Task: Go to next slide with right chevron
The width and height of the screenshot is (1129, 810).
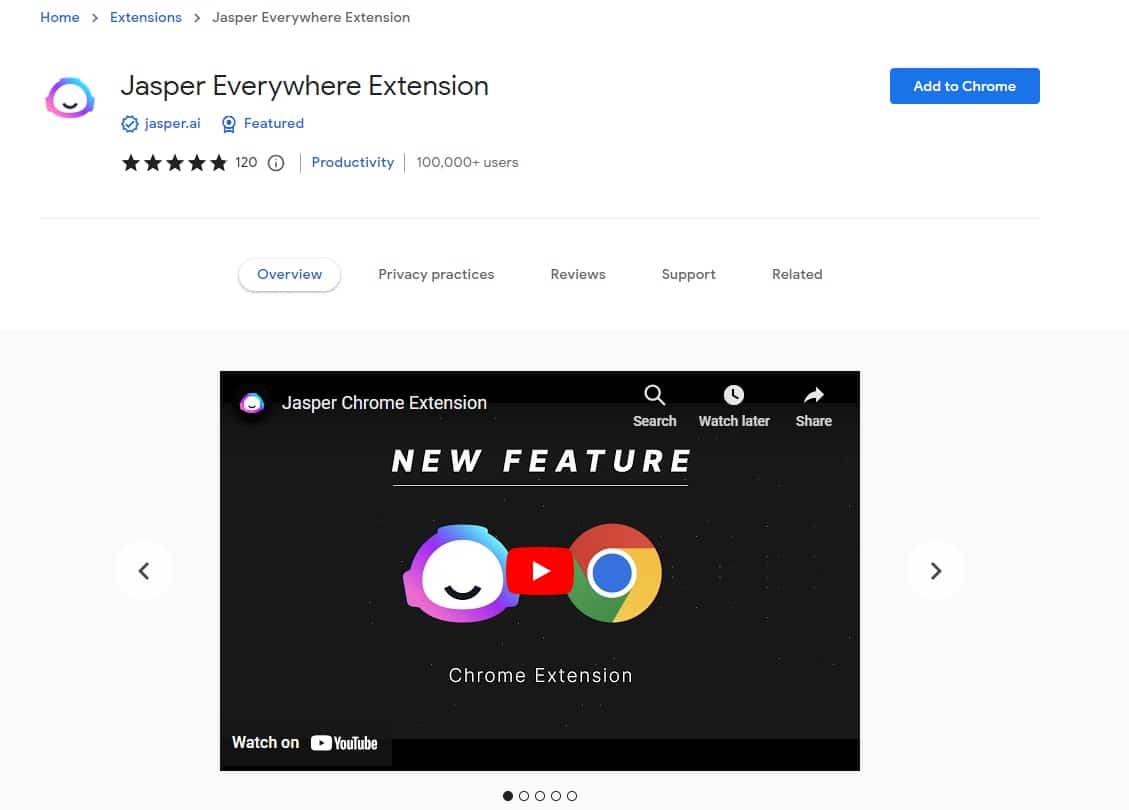Action: coord(935,571)
